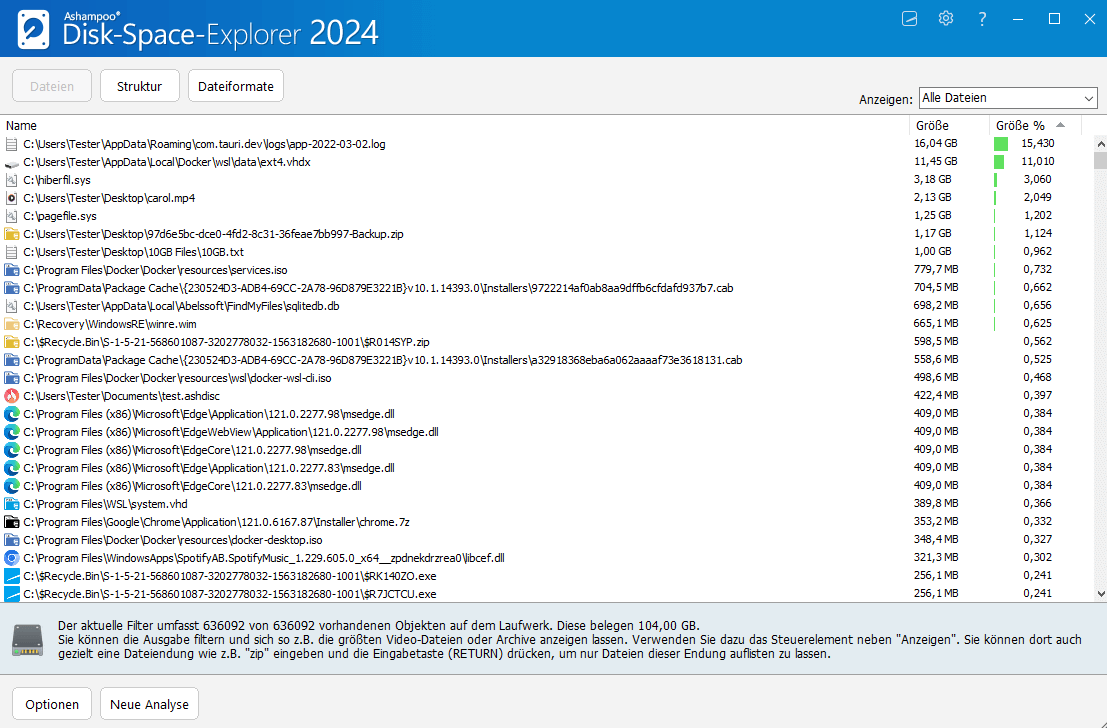Start a Neue Analyse
The height and width of the screenshot is (728, 1107).
149,704
